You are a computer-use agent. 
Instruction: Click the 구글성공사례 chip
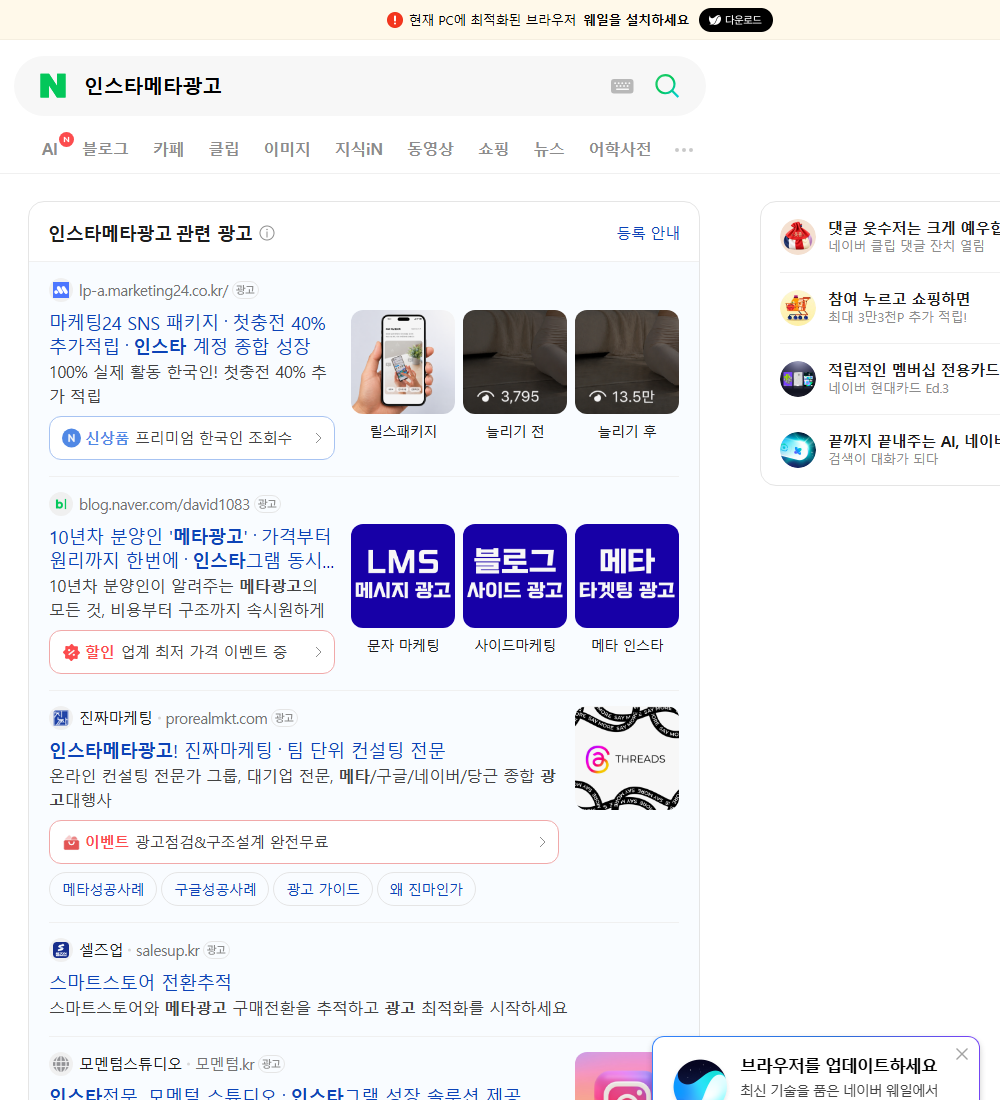[x=215, y=890]
